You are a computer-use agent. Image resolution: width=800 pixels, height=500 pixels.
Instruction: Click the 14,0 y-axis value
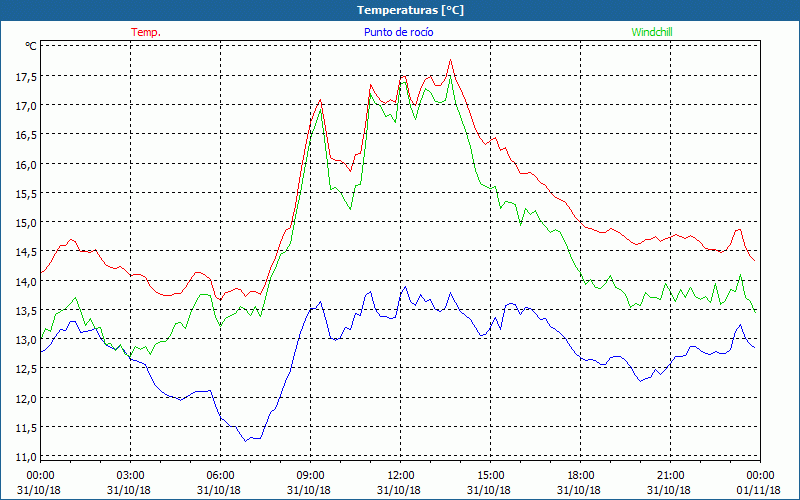[26, 281]
